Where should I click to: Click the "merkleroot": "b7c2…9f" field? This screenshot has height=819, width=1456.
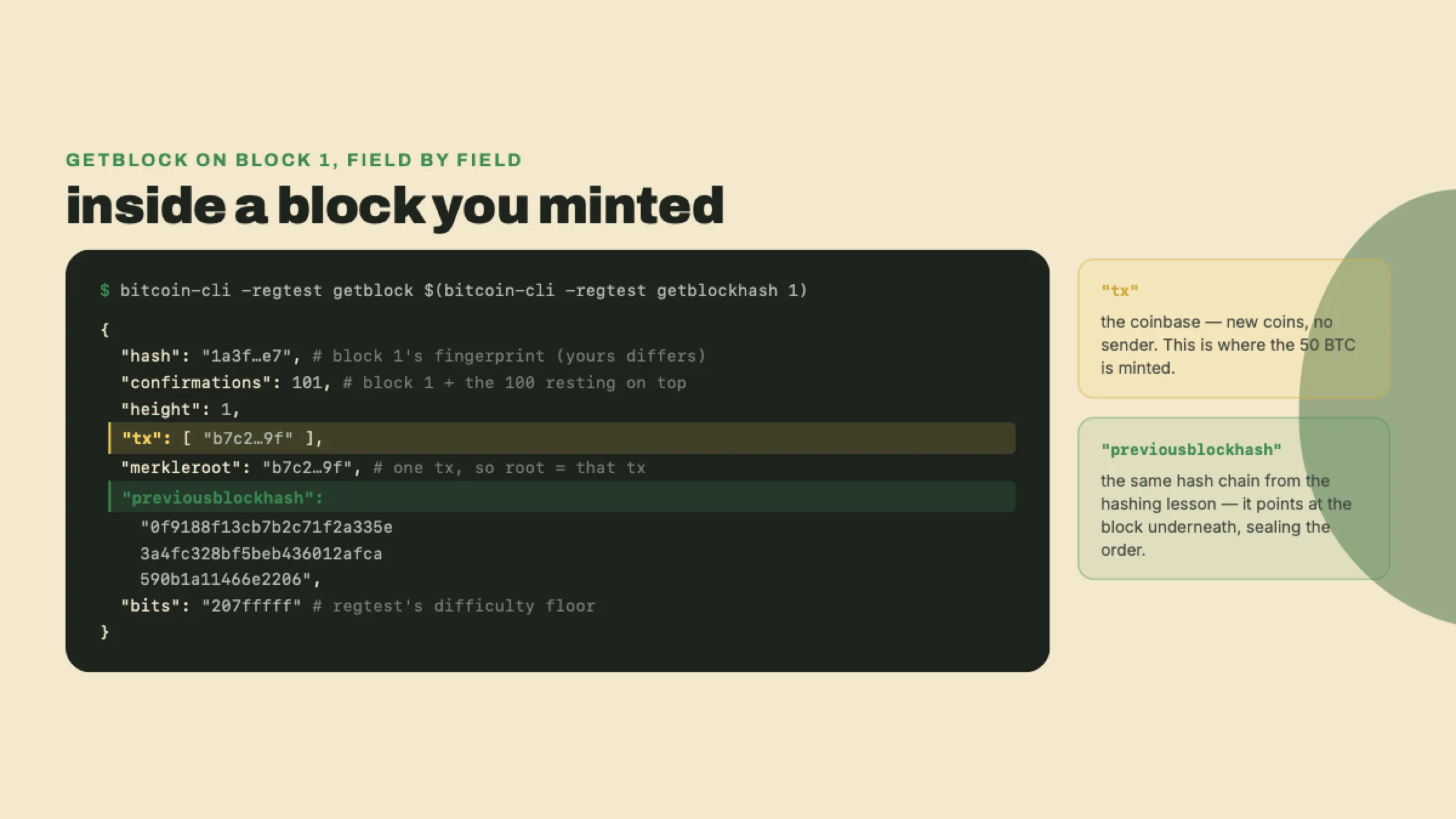point(241,468)
